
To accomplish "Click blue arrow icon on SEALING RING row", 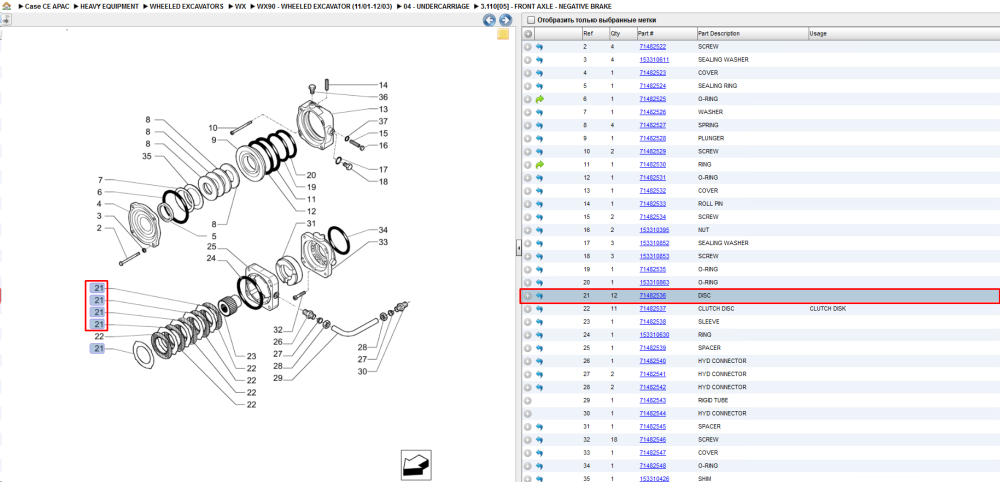I will (540, 86).
